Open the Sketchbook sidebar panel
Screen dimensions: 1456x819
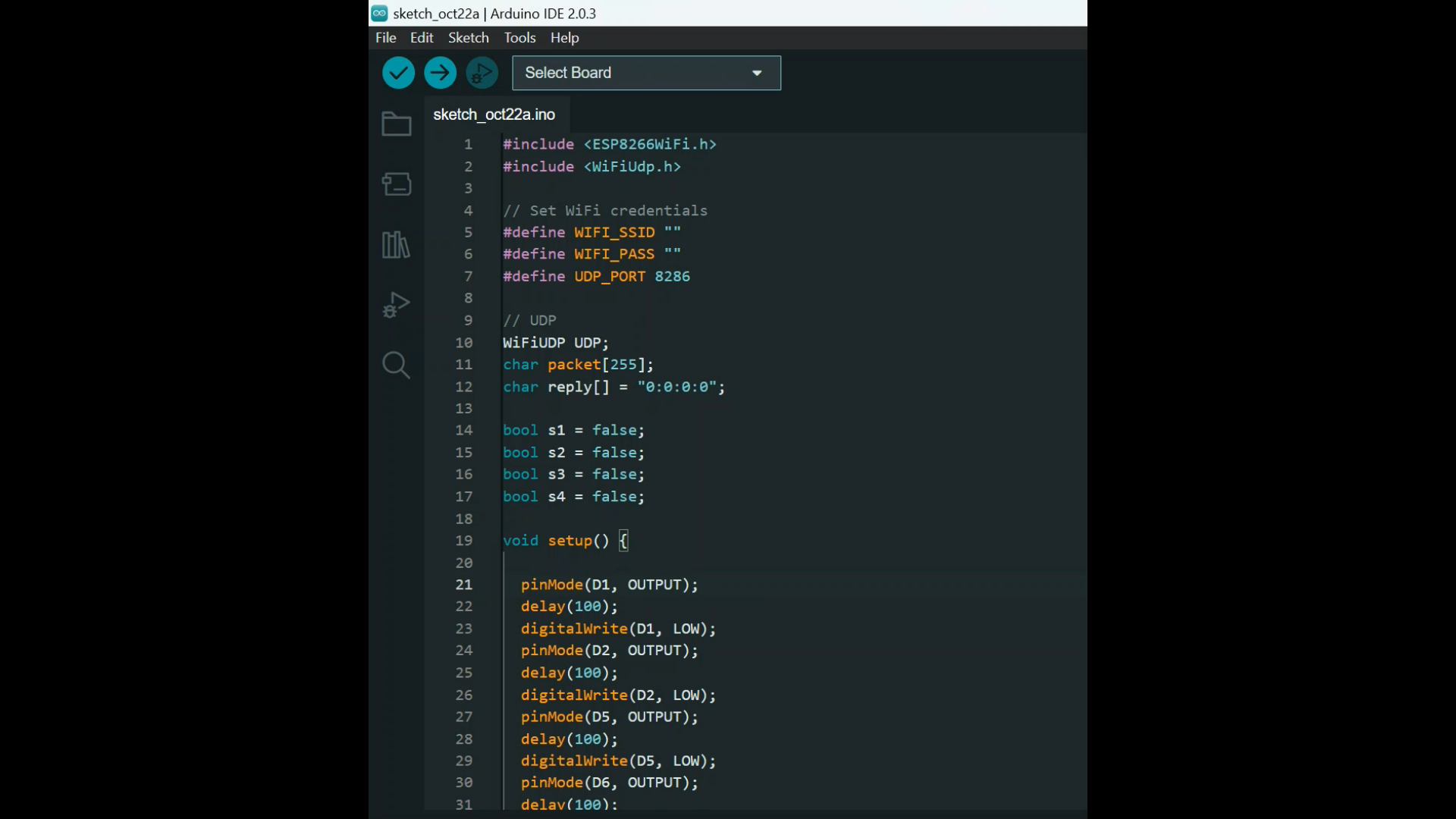[396, 124]
